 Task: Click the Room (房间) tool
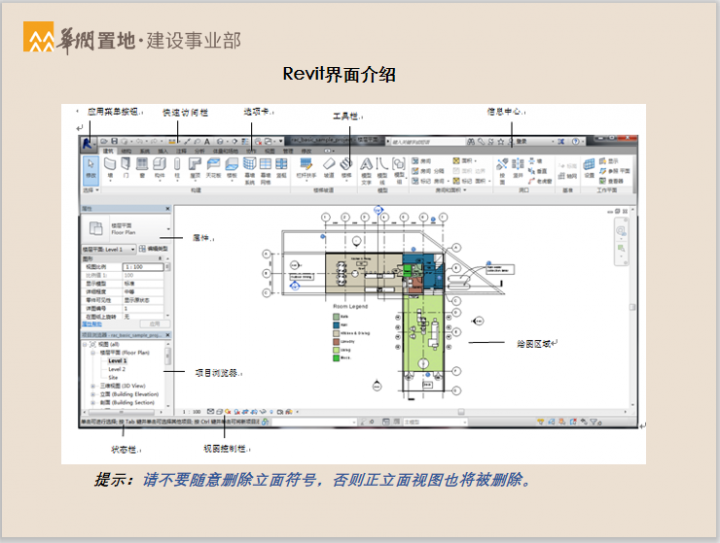[421, 161]
